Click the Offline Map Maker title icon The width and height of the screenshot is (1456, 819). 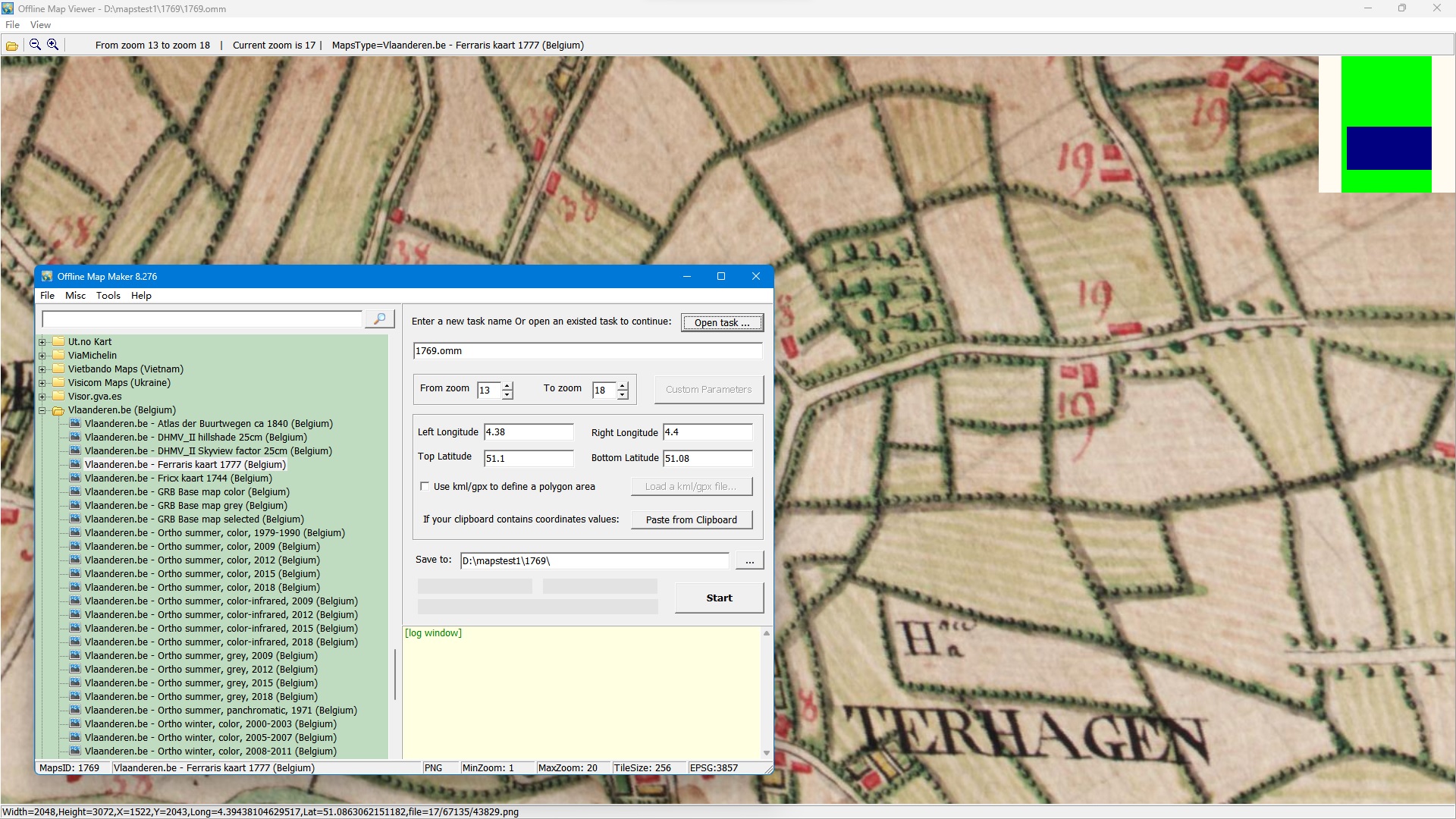pyautogui.click(x=47, y=276)
